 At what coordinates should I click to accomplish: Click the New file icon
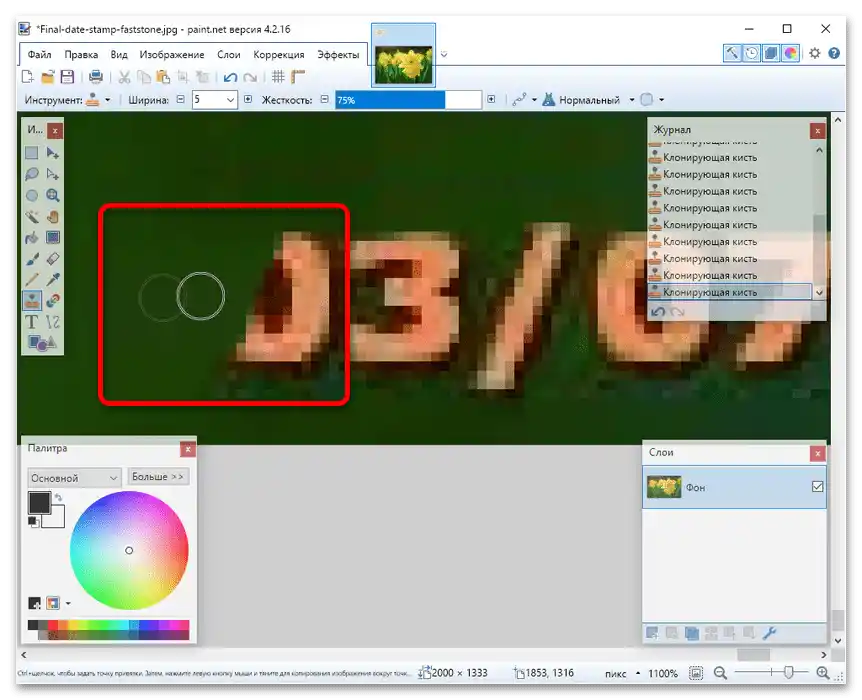tap(27, 77)
